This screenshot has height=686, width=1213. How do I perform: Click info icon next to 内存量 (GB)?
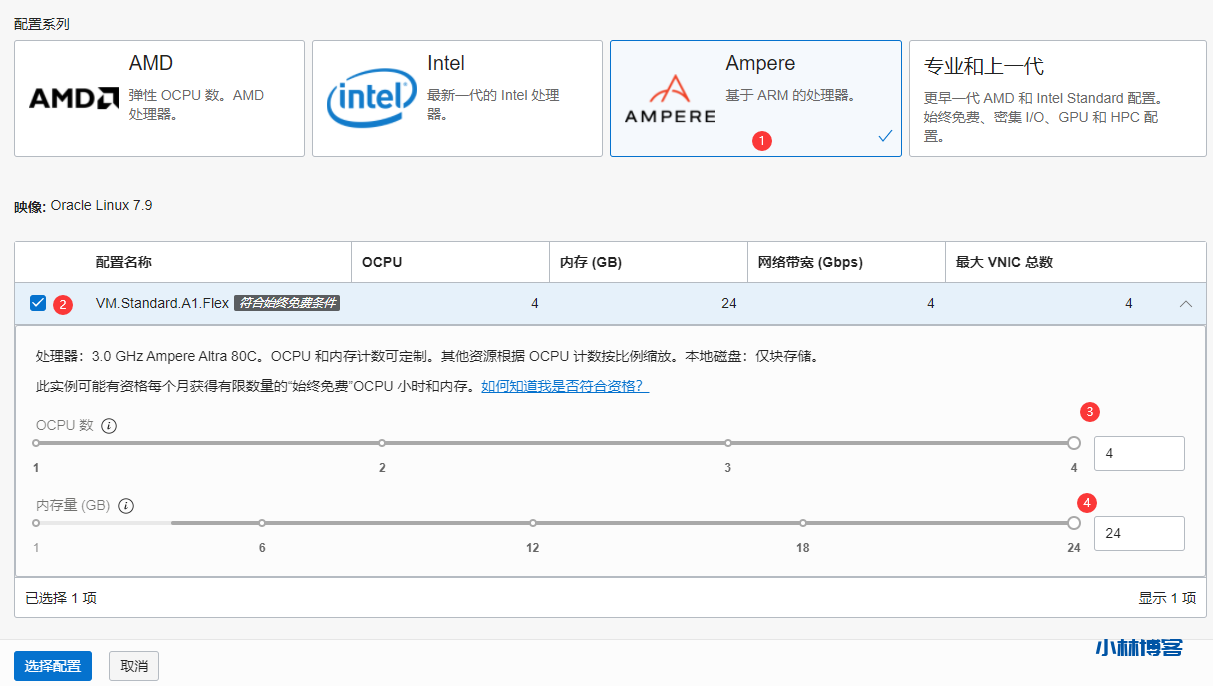[x=126, y=506]
